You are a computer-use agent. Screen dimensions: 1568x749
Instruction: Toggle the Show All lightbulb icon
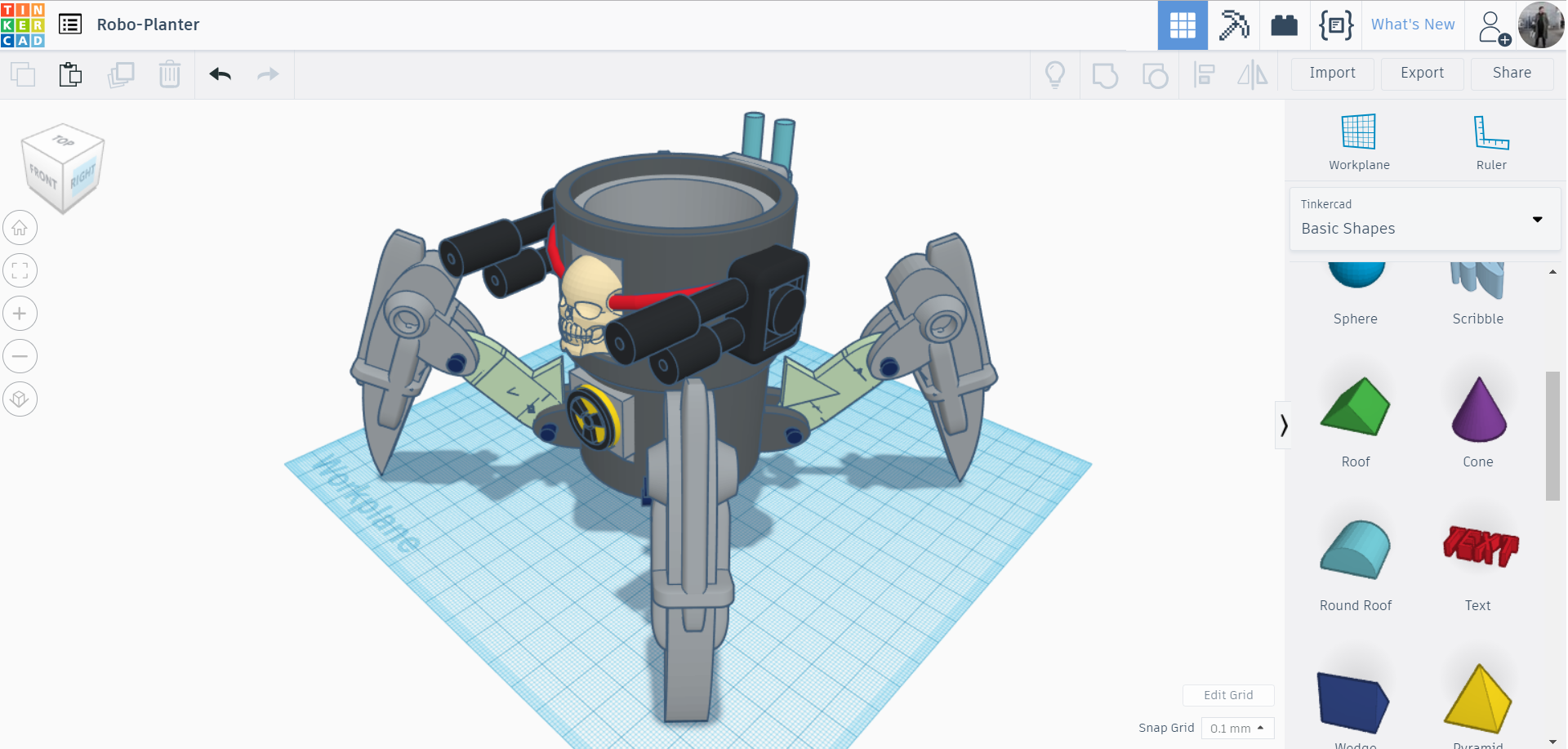1055,74
